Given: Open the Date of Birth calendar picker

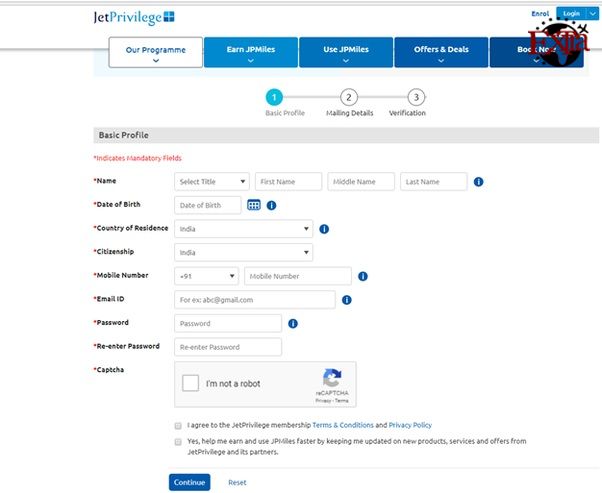Looking at the screenshot, I should click(254, 205).
